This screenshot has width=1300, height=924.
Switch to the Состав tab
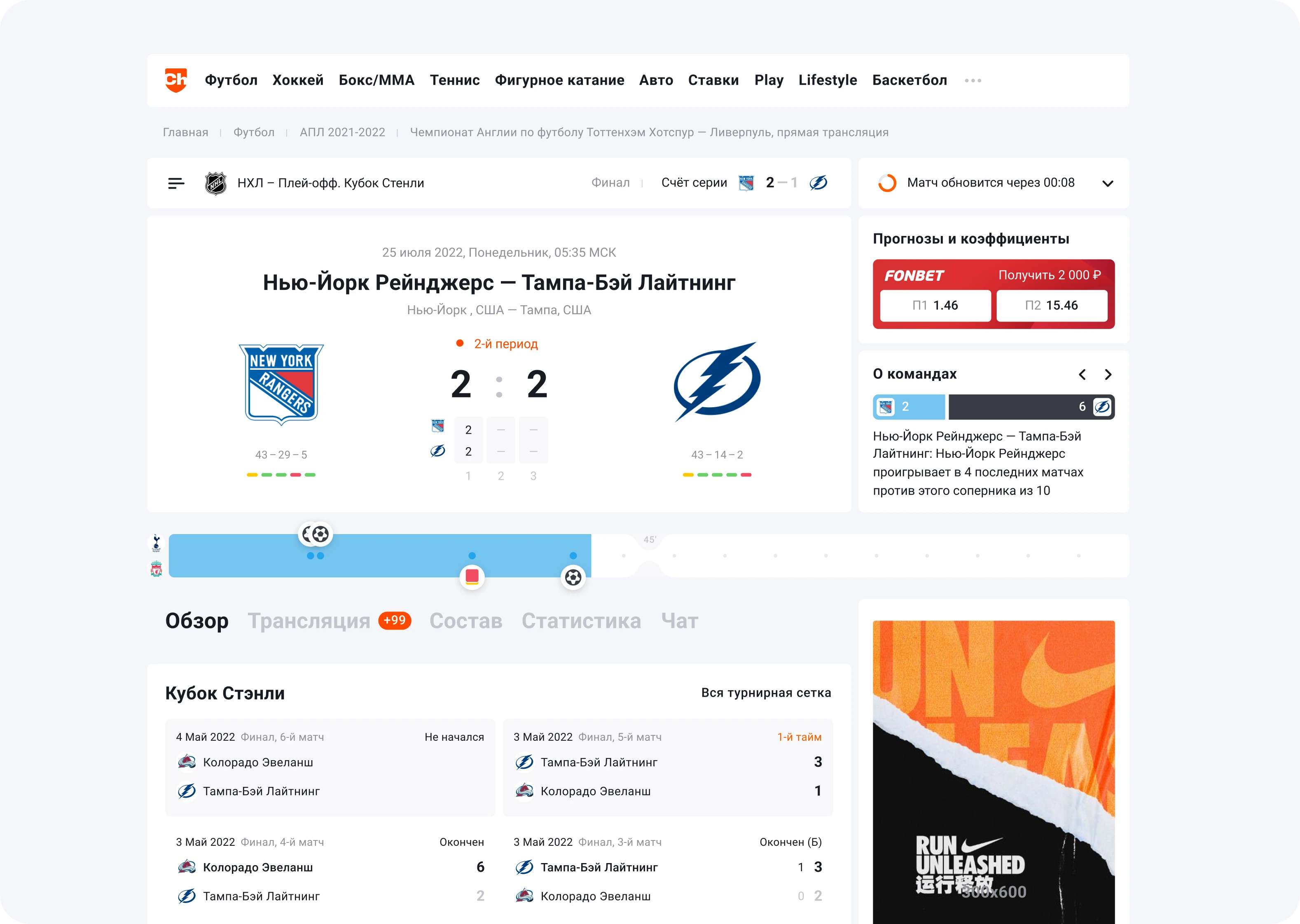465,621
